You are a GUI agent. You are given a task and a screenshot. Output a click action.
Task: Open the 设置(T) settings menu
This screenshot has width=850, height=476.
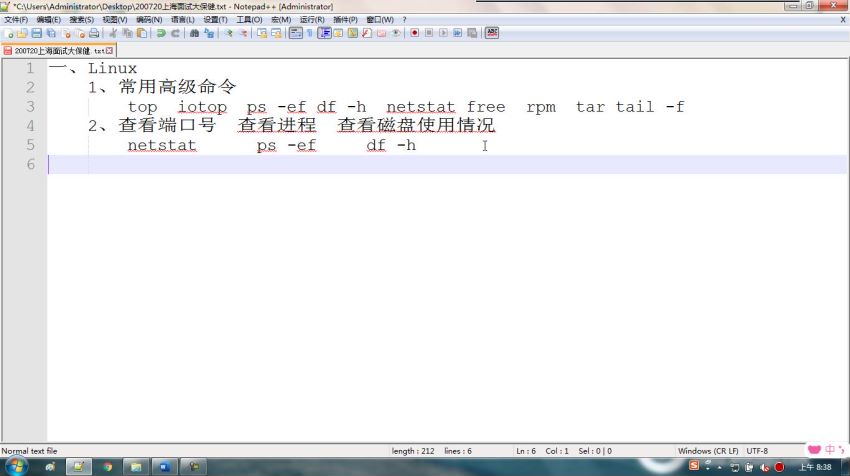click(x=215, y=19)
